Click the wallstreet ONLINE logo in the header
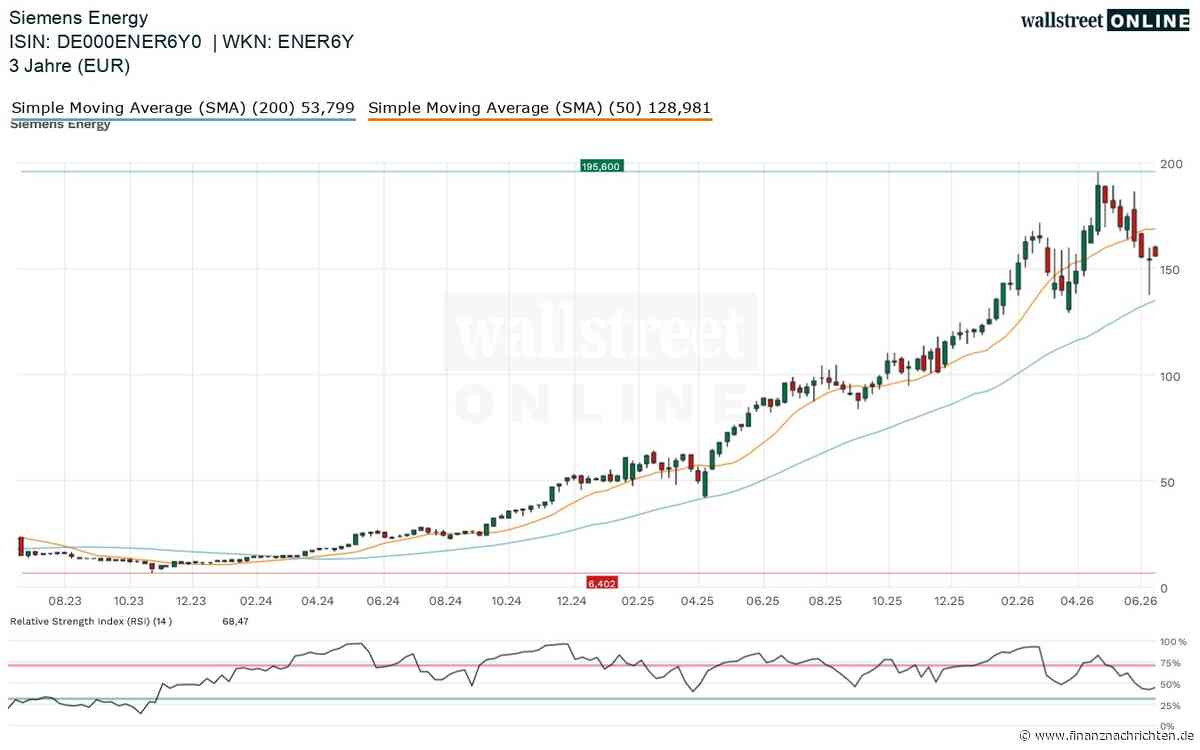This screenshot has height=750, width=1200. click(x=1105, y=20)
